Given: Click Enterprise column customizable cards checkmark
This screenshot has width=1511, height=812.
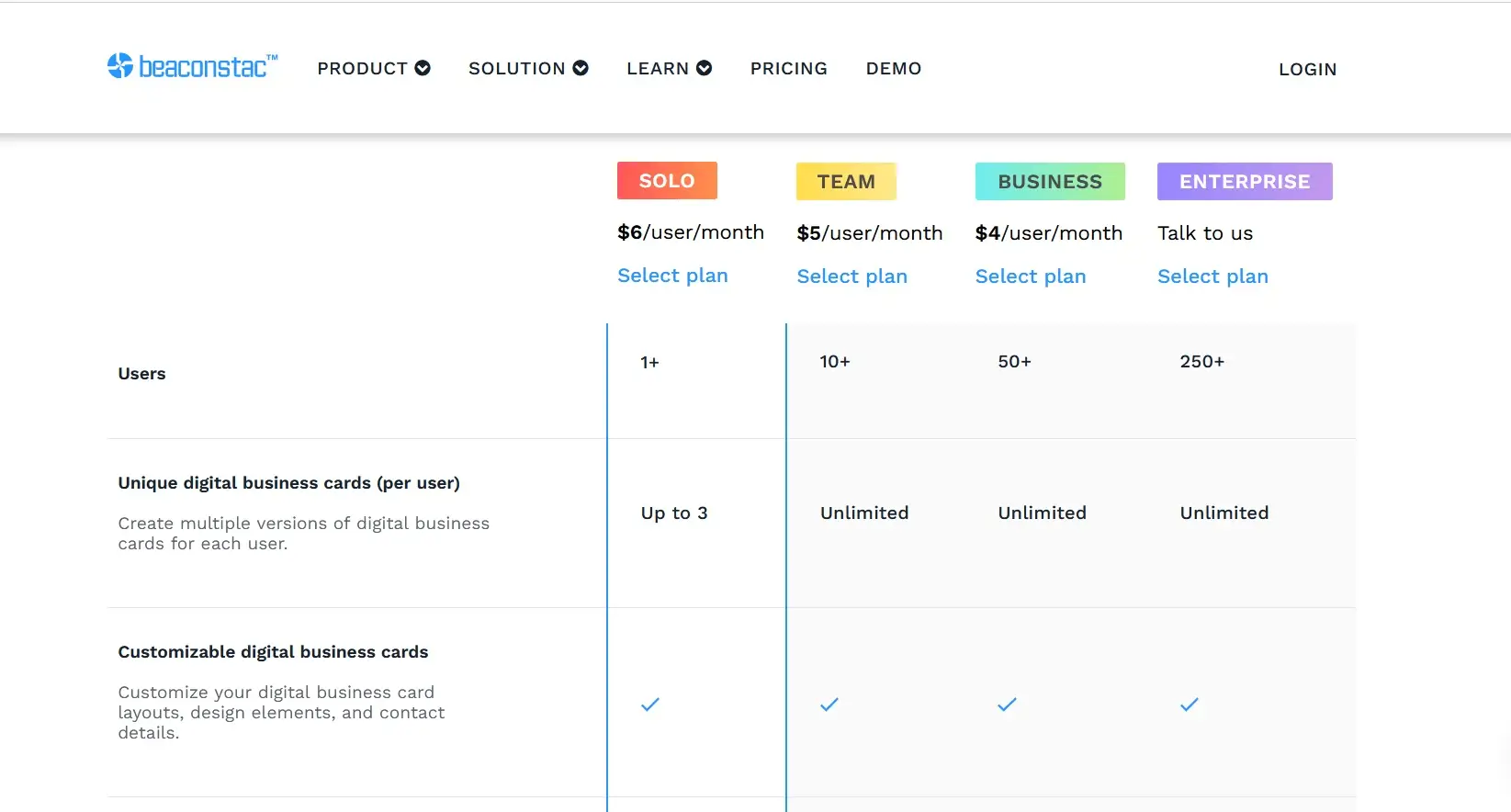Looking at the screenshot, I should [1190, 705].
